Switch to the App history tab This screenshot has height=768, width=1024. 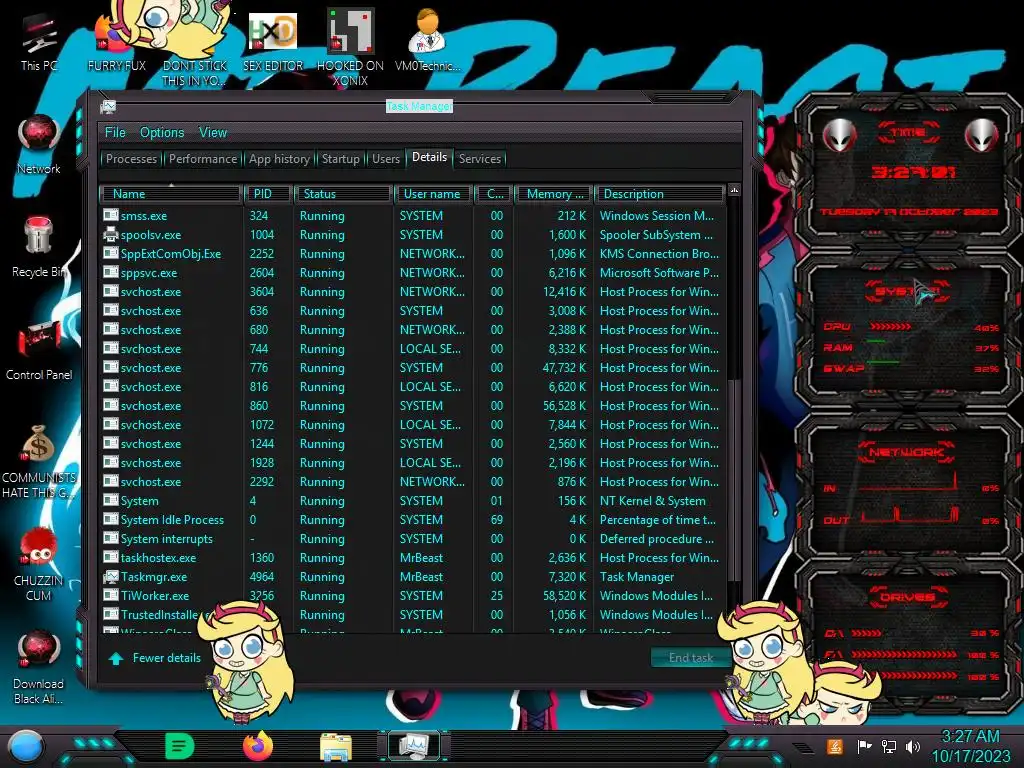click(x=279, y=159)
